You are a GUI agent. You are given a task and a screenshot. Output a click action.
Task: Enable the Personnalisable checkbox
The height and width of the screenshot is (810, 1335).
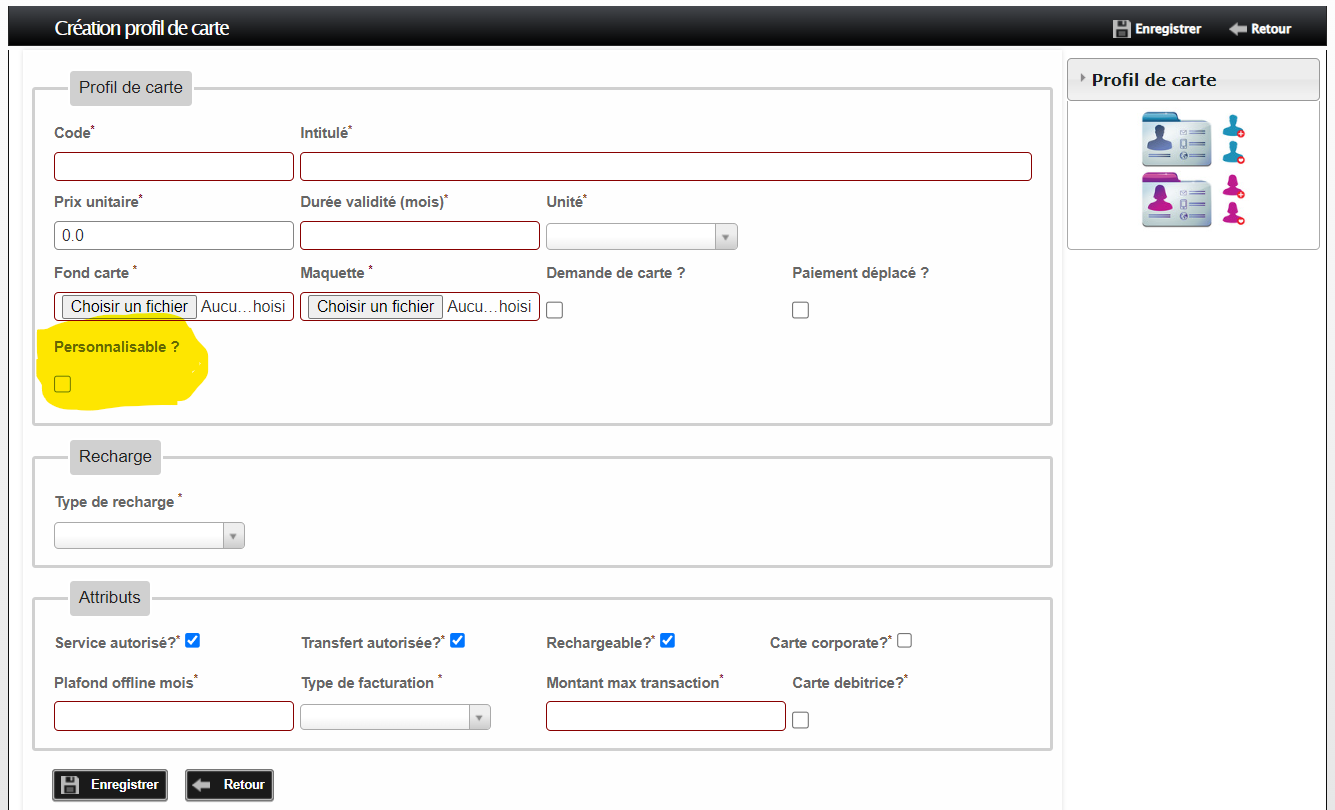pos(63,384)
